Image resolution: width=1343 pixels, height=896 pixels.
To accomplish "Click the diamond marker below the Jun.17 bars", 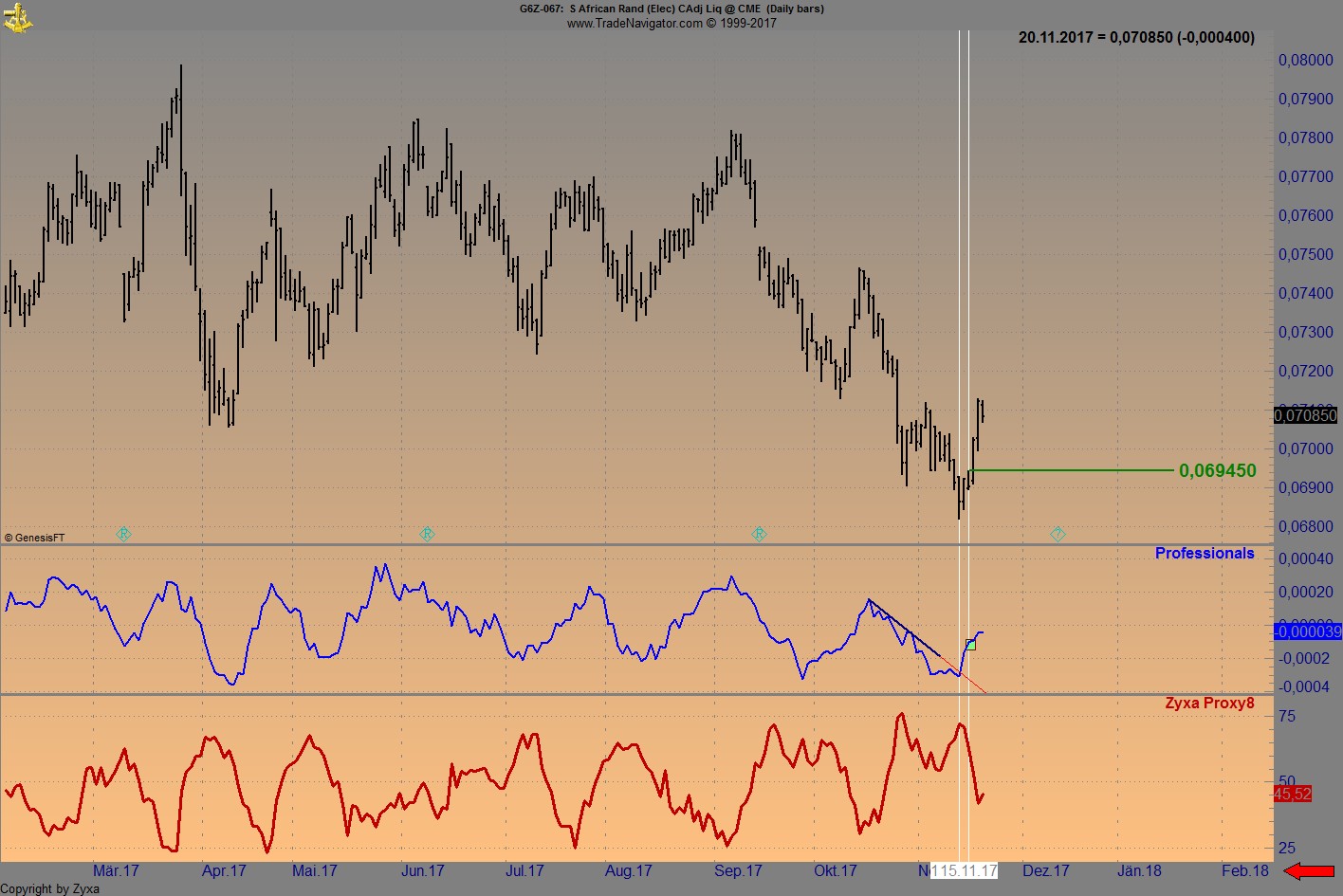I will [427, 534].
